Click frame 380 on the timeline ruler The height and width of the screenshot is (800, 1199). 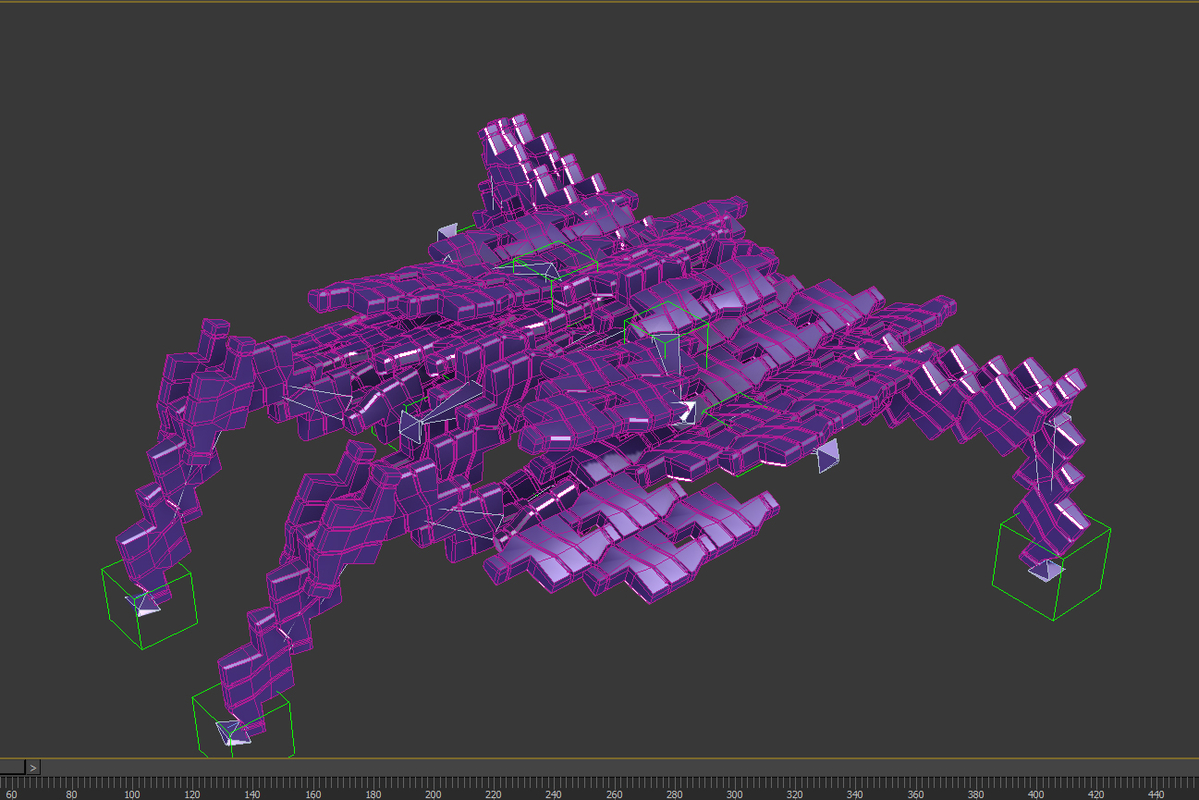[974, 790]
